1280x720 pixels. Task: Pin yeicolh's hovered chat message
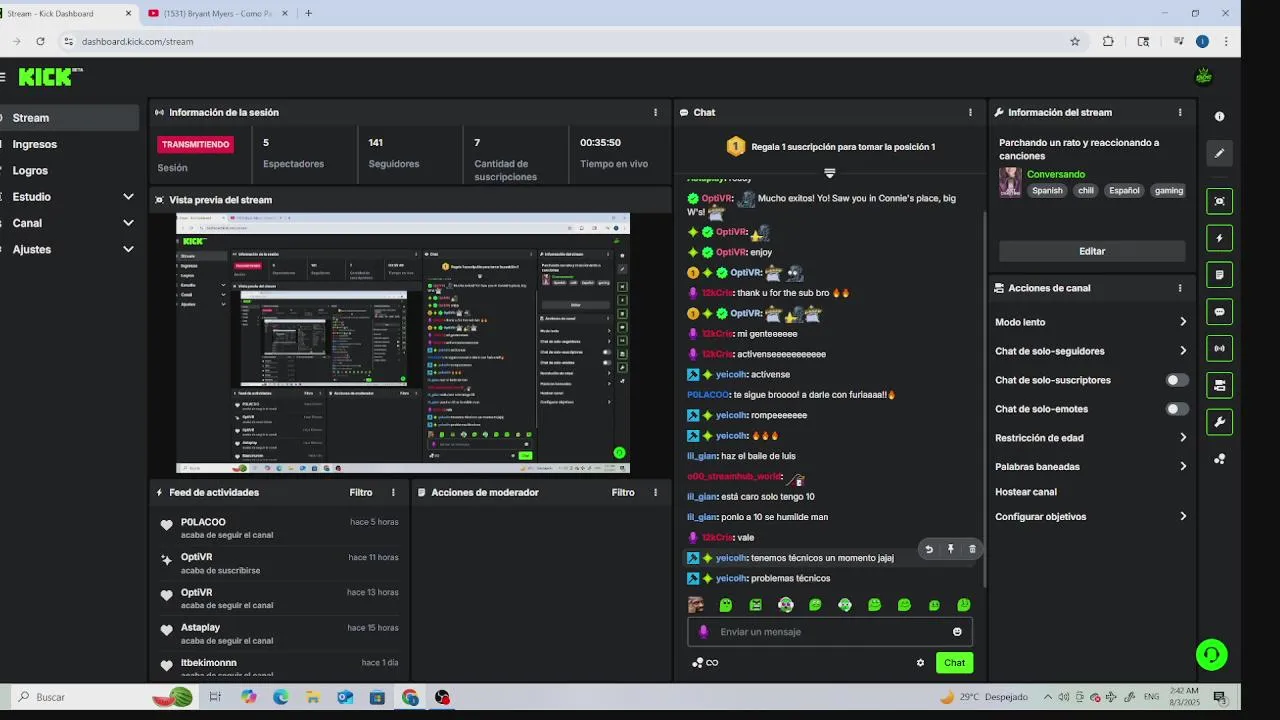click(951, 549)
